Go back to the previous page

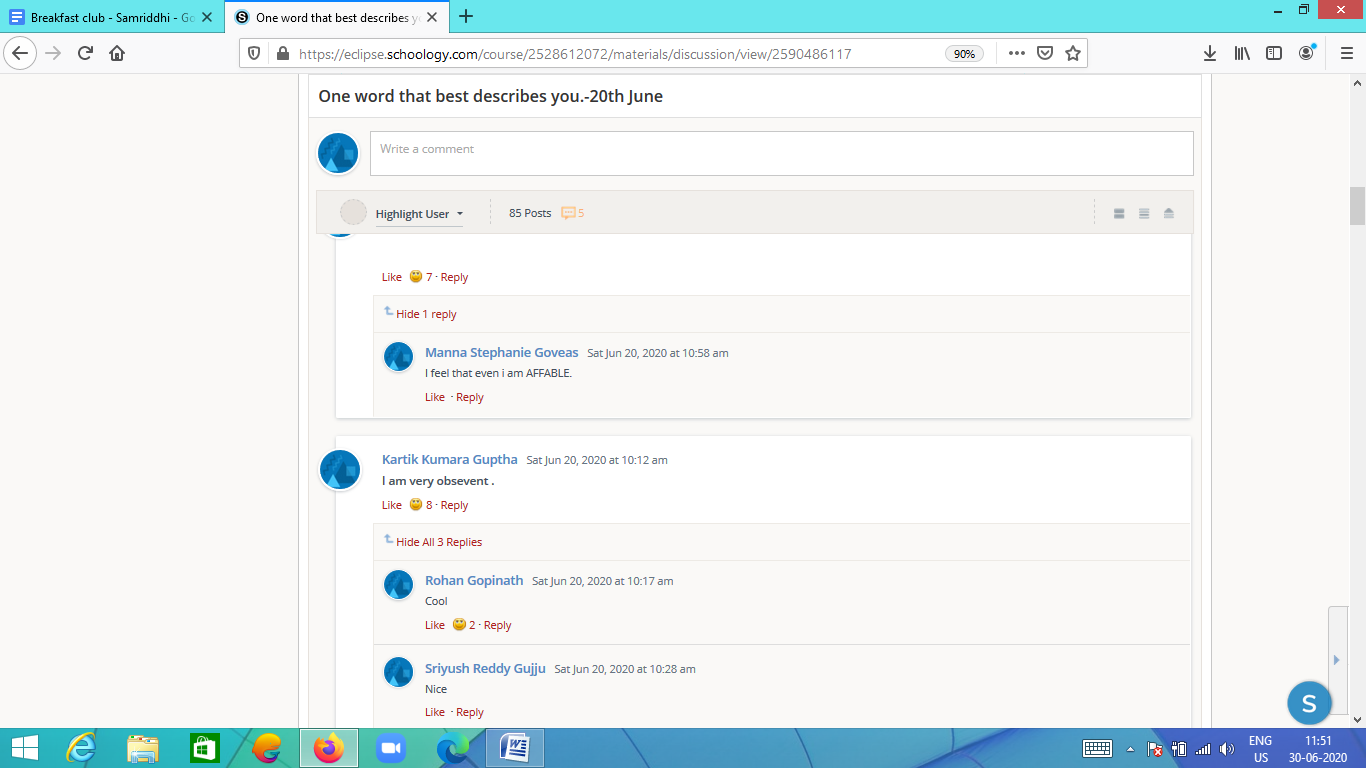[21, 53]
